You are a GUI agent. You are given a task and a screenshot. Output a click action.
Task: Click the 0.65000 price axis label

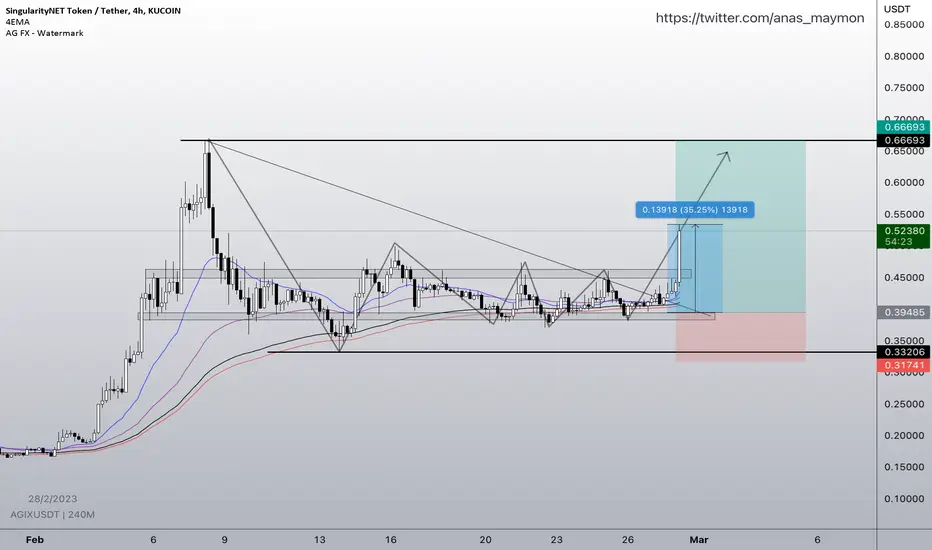click(x=904, y=151)
